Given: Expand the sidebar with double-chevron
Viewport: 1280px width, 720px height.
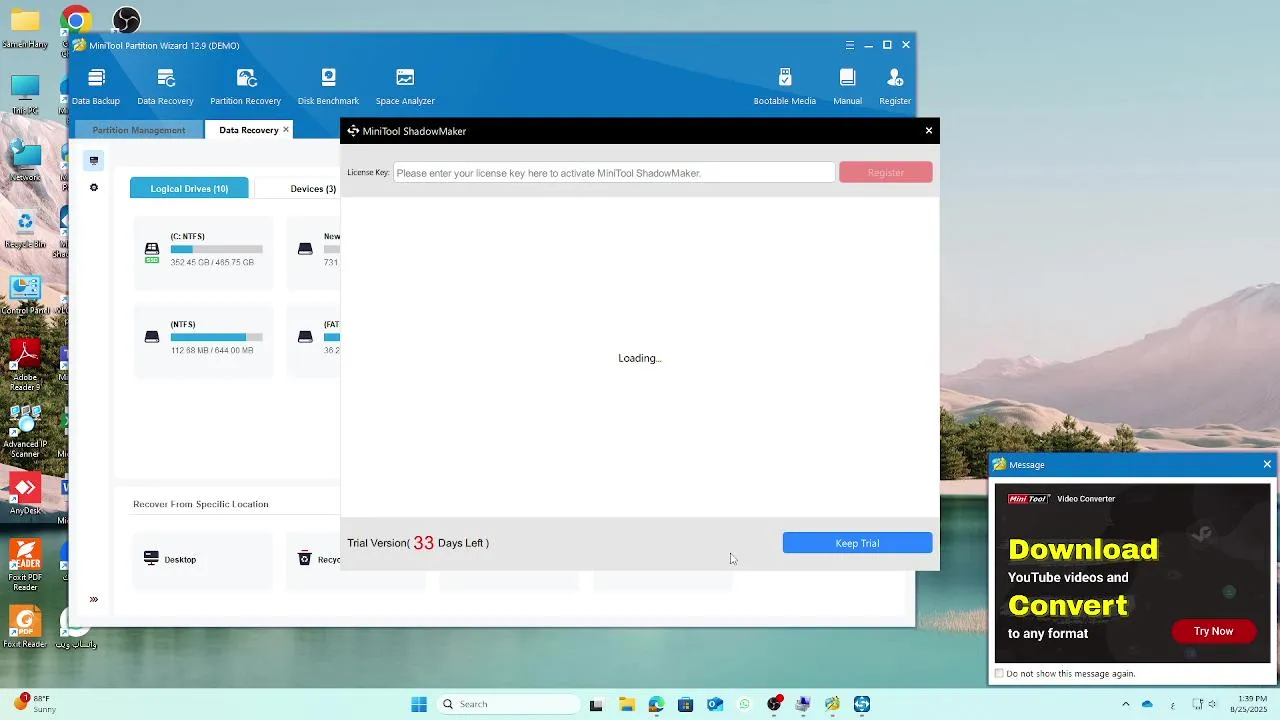Looking at the screenshot, I should pyautogui.click(x=94, y=600).
